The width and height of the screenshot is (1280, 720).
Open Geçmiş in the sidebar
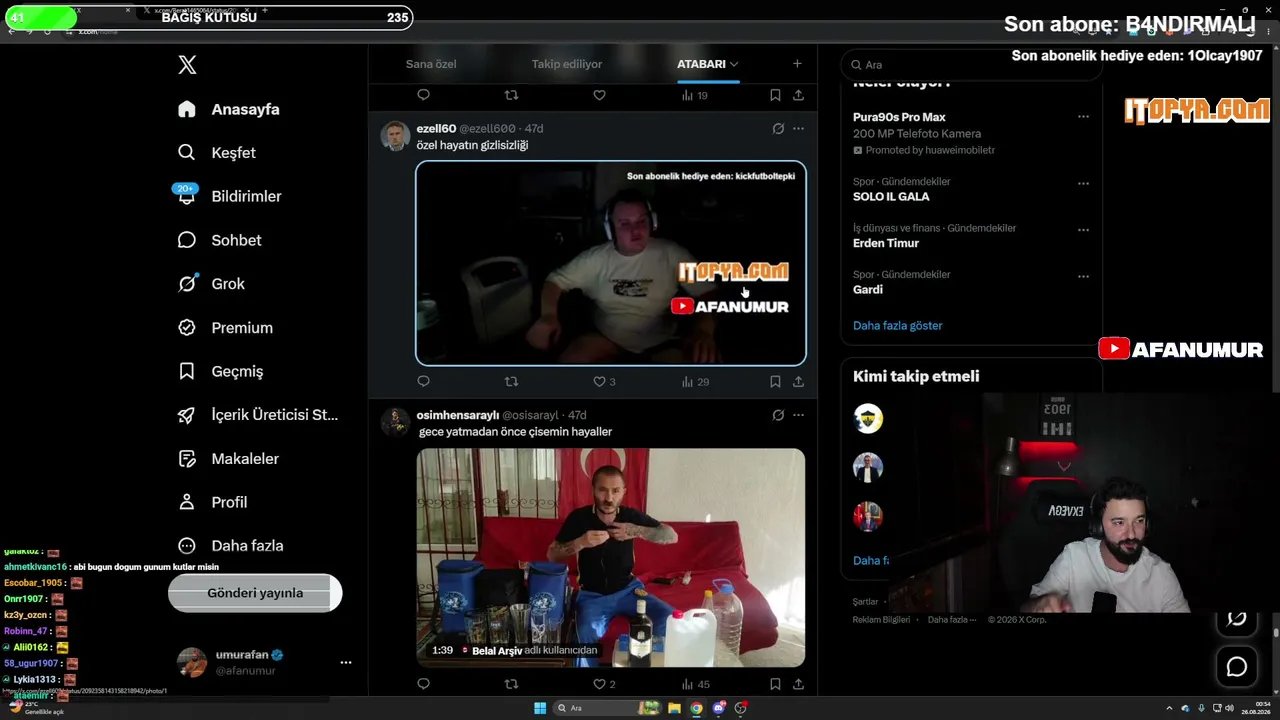click(x=220, y=371)
